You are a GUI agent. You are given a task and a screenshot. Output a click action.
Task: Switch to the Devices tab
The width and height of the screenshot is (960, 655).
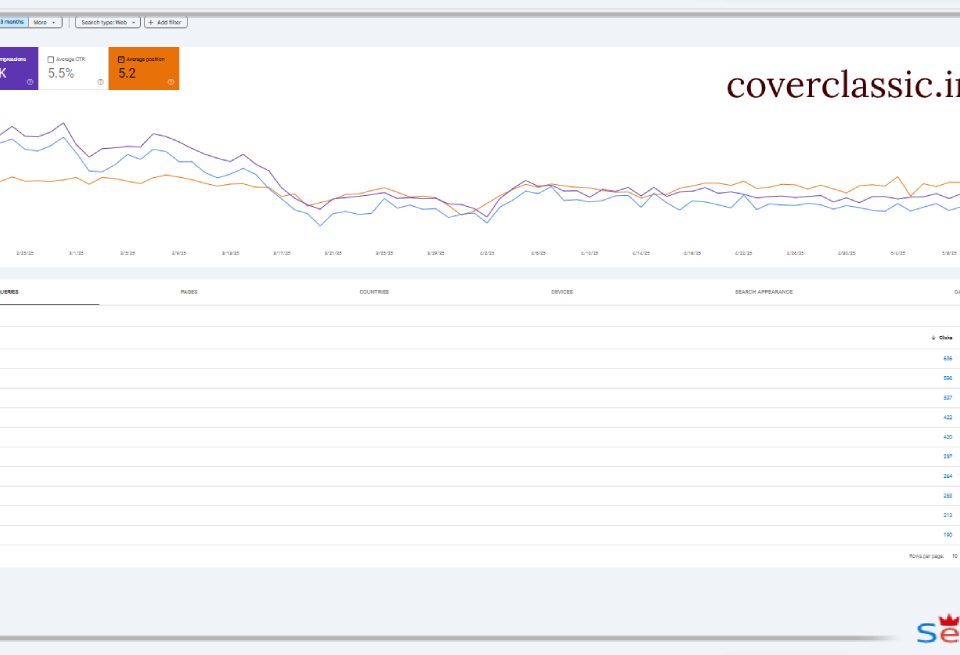(x=562, y=292)
